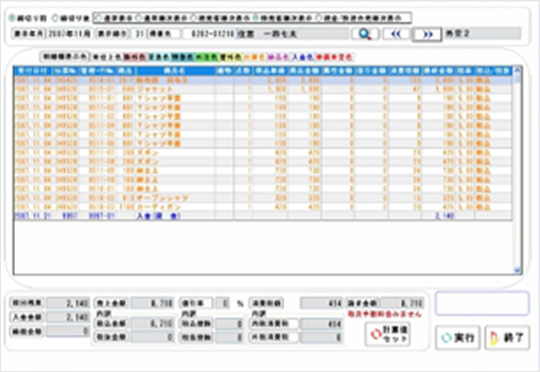Click the blue 入金 payment row
This screenshot has width=540, height=372.
point(263,216)
